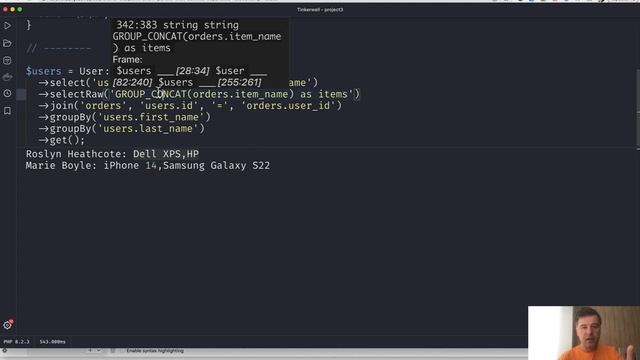Click the output line Marie Boyle: iPhone 14

coord(148,166)
